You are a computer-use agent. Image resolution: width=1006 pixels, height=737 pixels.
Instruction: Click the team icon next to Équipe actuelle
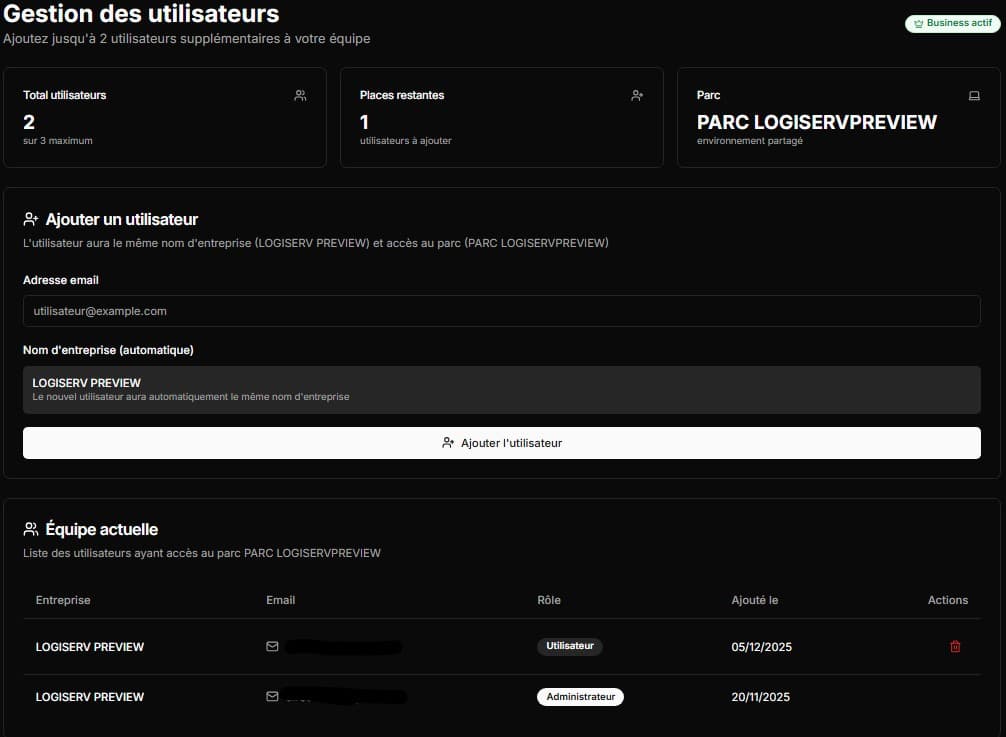(x=29, y=528)
